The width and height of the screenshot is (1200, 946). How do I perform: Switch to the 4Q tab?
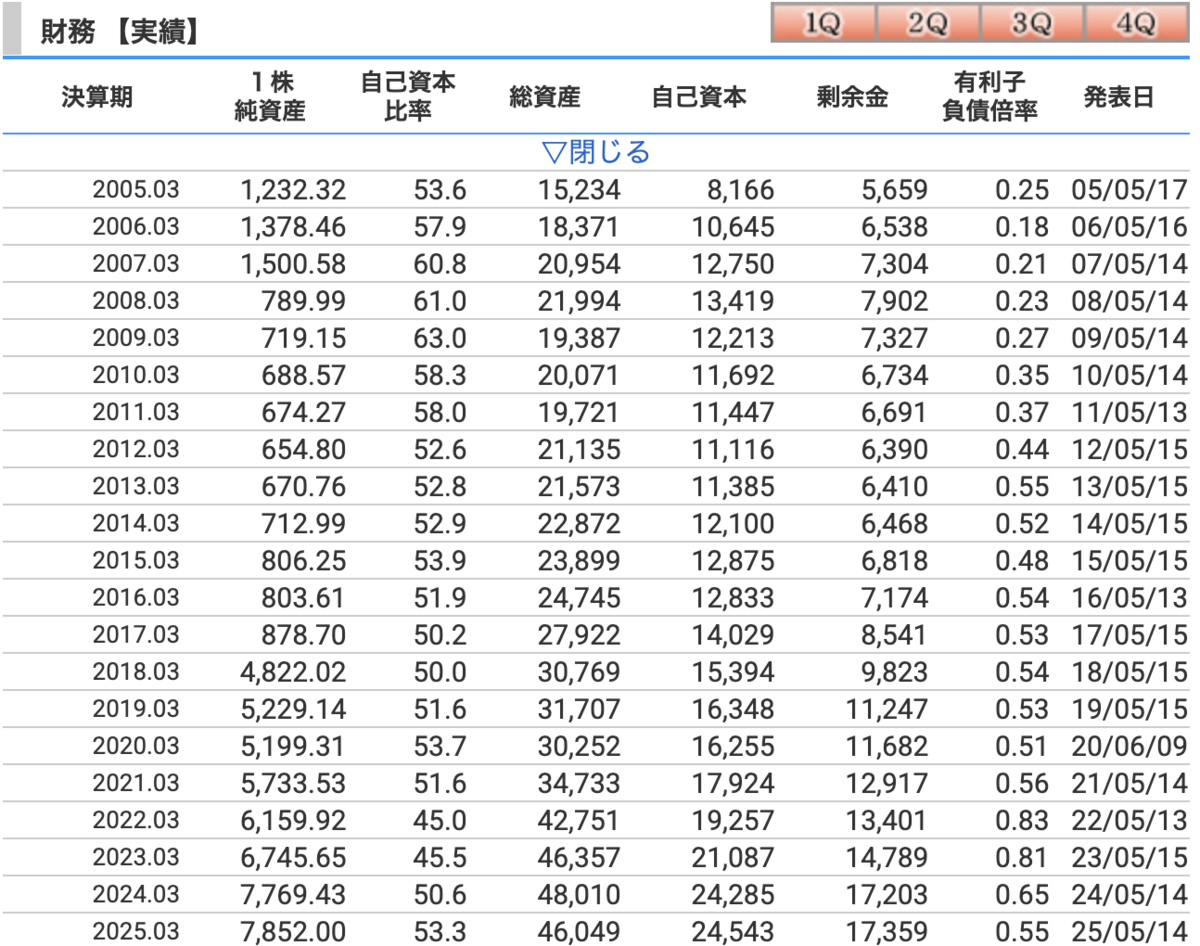[x=1137, y=24]
